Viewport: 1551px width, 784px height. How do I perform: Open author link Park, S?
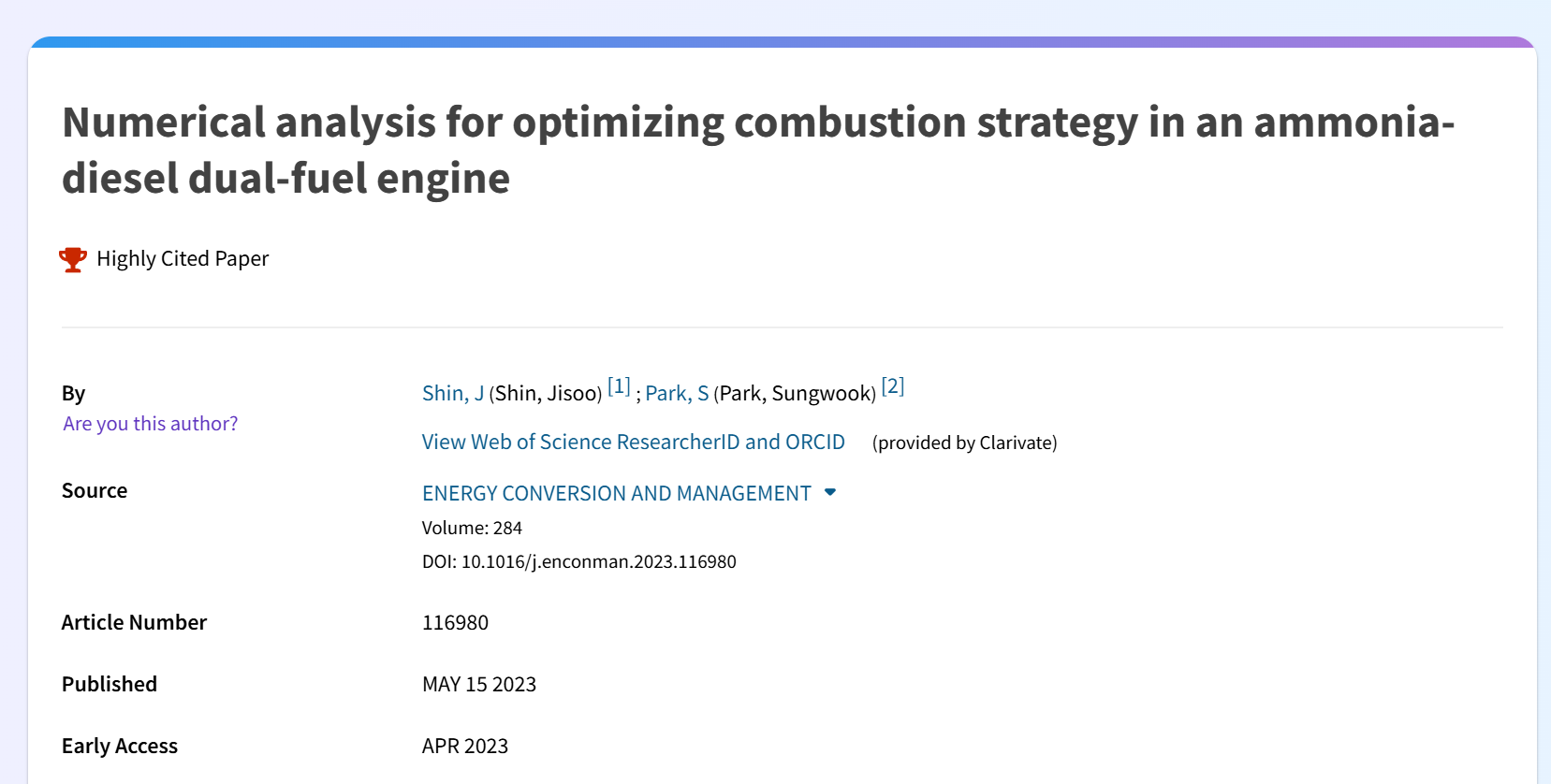point(677,393)
